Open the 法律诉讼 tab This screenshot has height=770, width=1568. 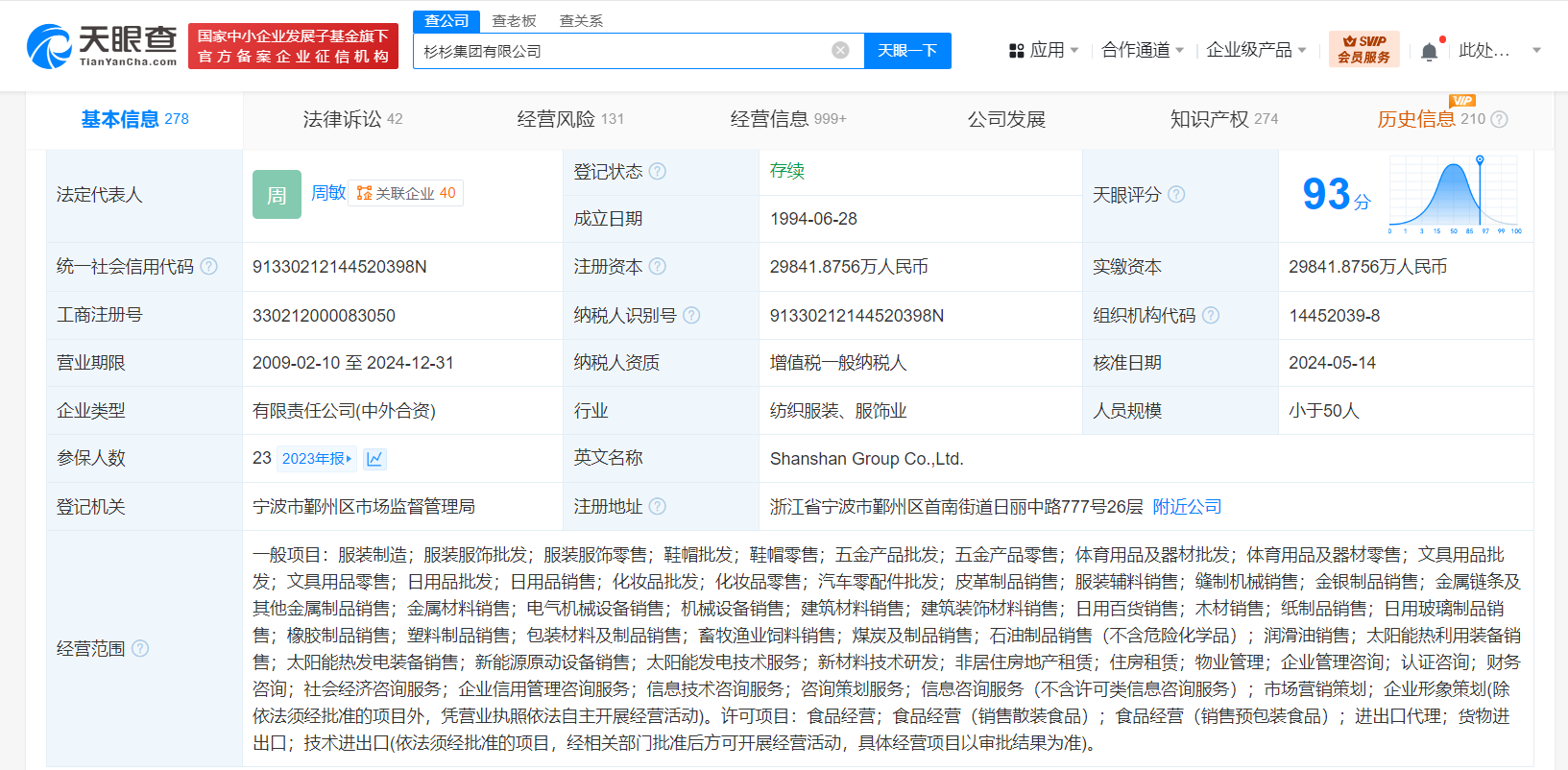click(x=352, y=120)
